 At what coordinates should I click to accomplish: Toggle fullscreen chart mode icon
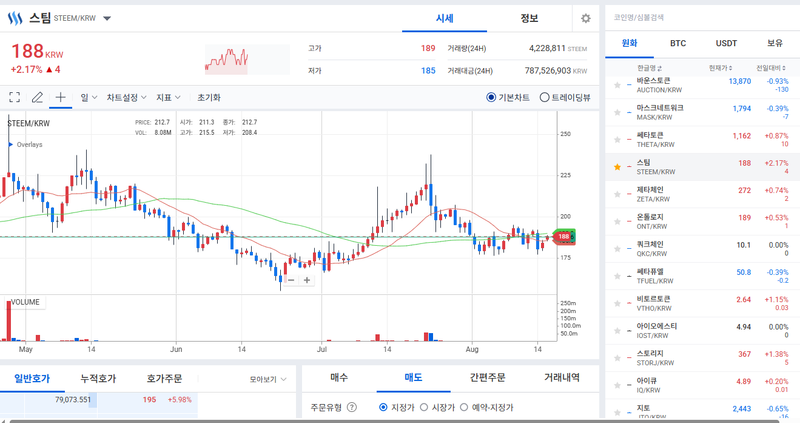(x=14, y=97)
